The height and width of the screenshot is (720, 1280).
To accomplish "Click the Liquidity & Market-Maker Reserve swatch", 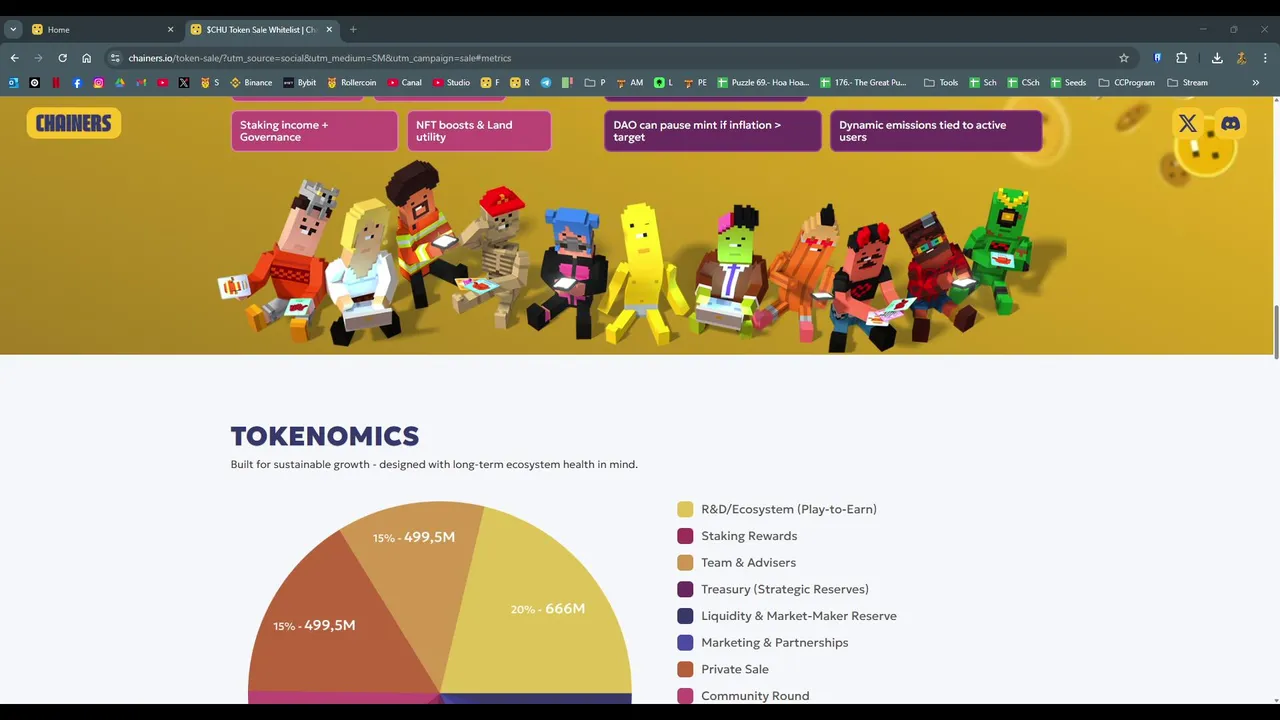I will [685, 616].
